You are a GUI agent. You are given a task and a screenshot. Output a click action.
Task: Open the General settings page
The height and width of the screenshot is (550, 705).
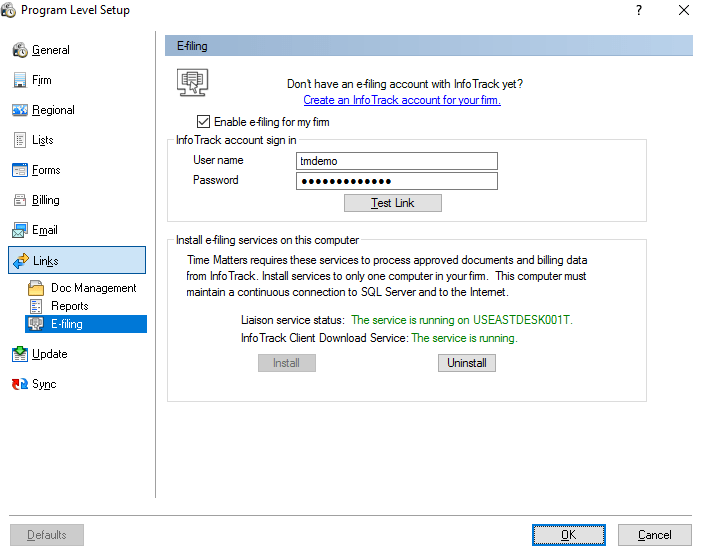(x=50, y=50)
